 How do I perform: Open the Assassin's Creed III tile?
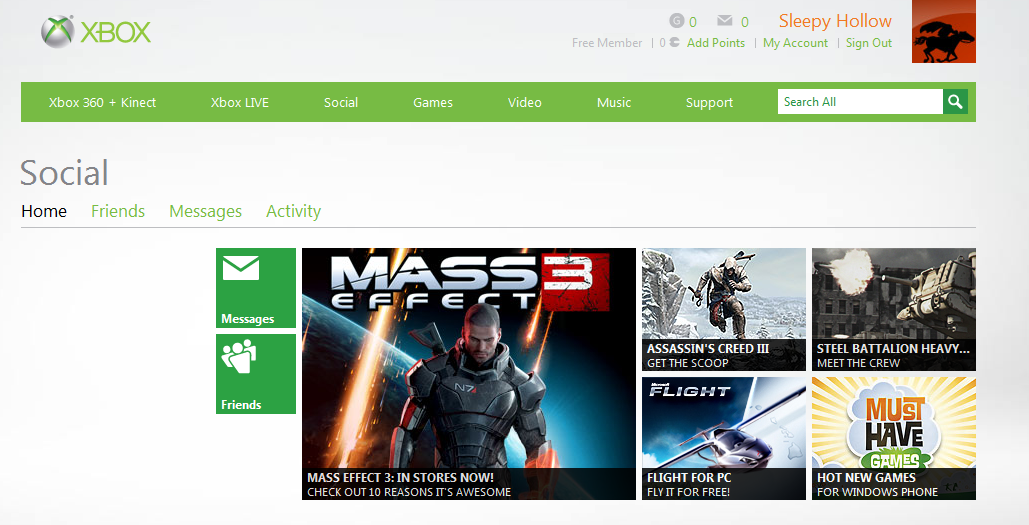724,309
